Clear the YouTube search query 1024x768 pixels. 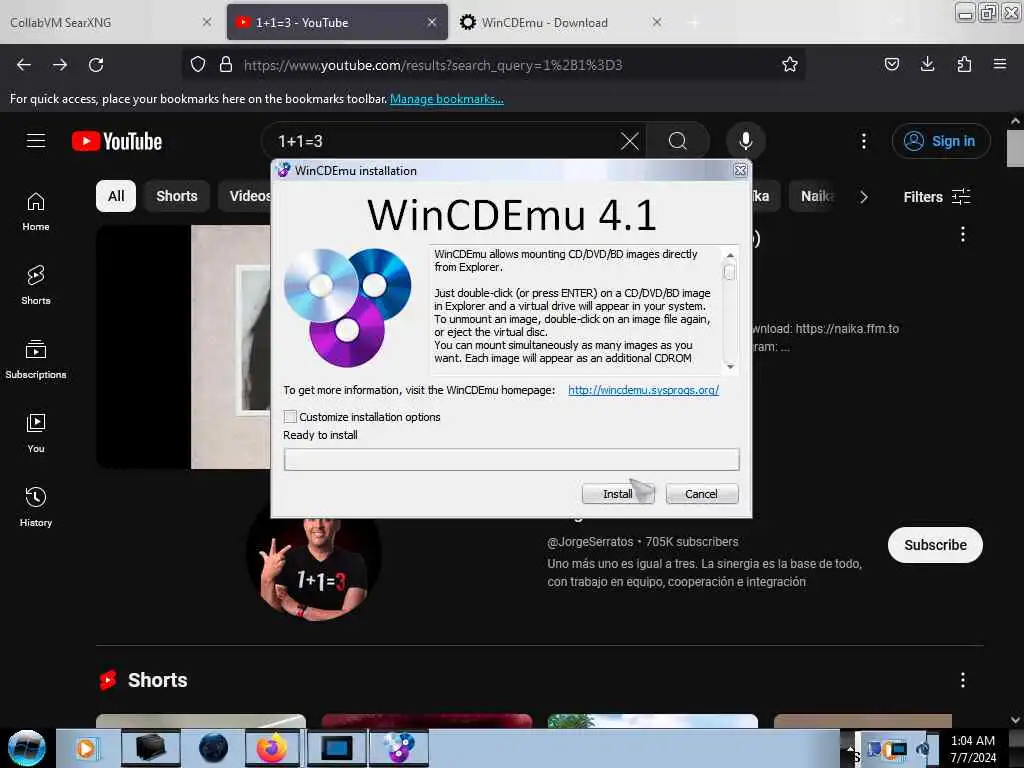coord(630,141)
